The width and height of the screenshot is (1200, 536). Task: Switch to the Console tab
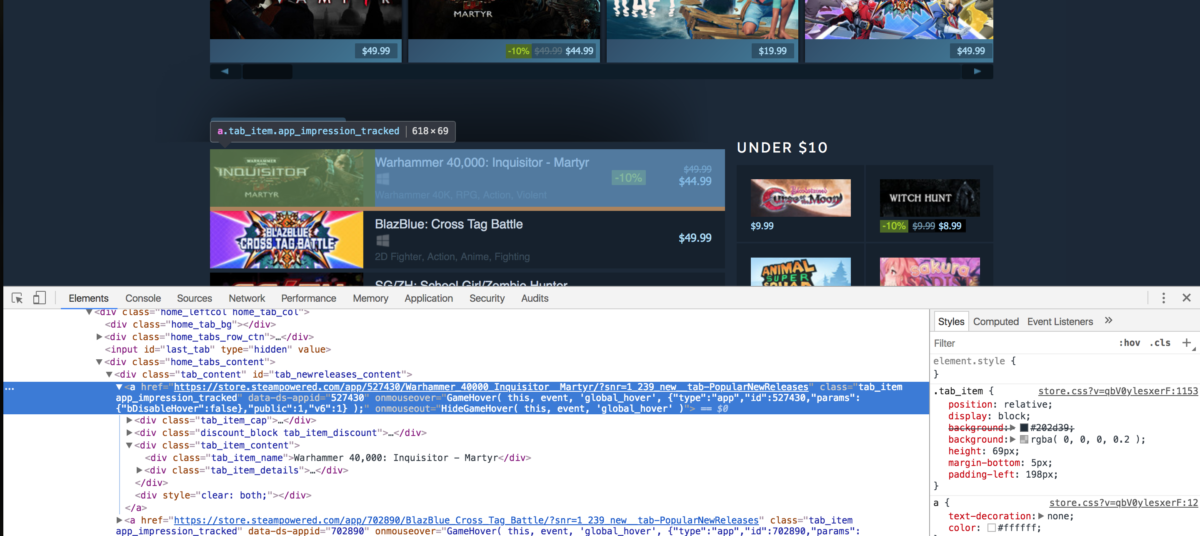pos(143,298)
